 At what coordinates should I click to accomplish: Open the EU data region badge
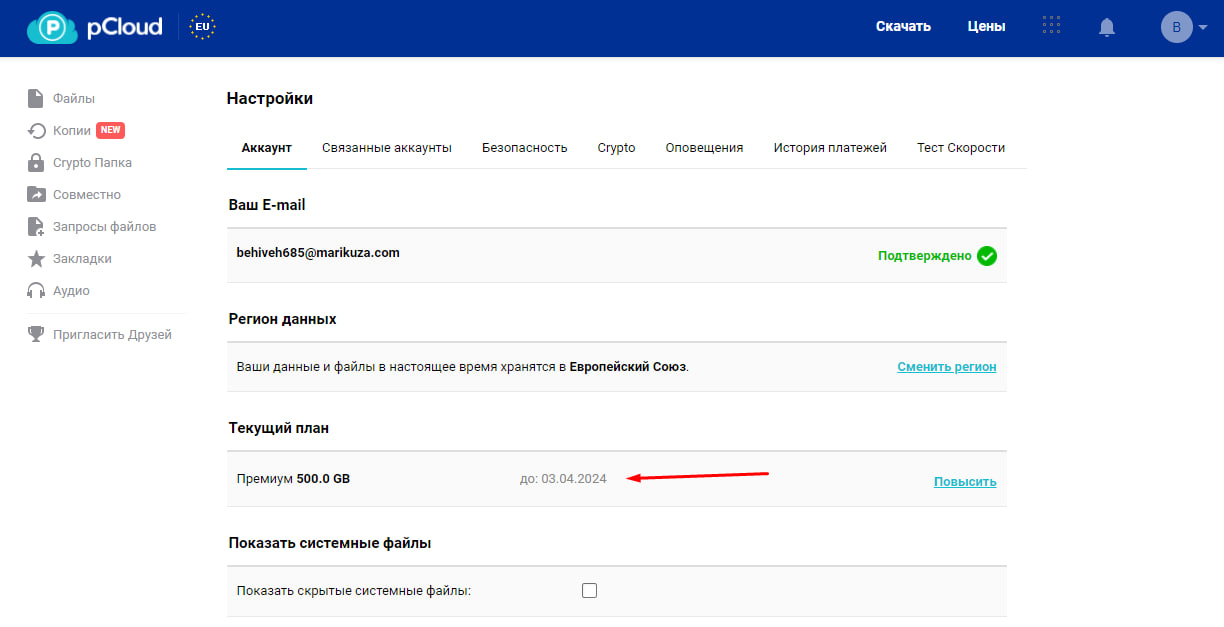click(202, 27)
